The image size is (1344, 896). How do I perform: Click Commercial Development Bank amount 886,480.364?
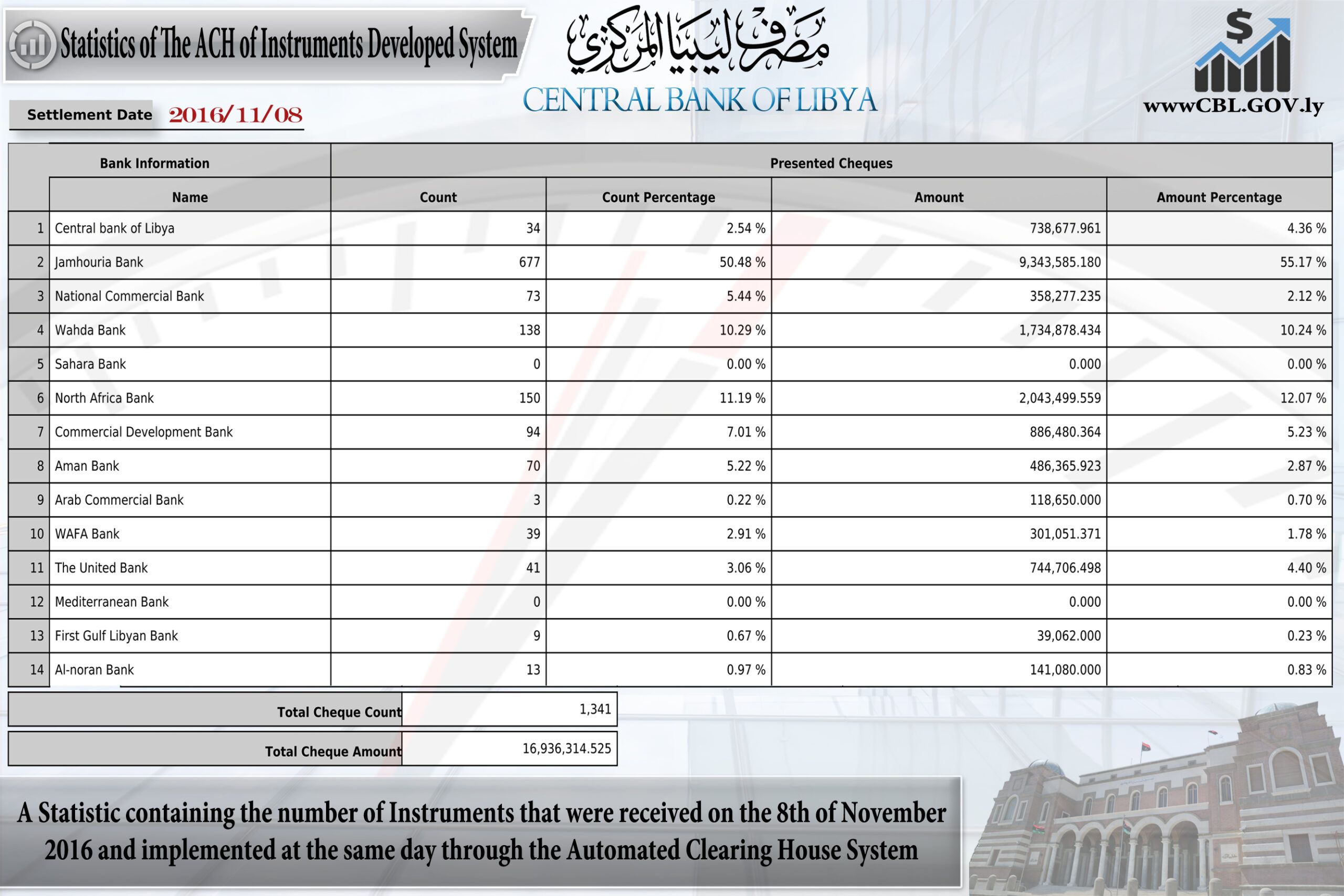click(1065, 432)
